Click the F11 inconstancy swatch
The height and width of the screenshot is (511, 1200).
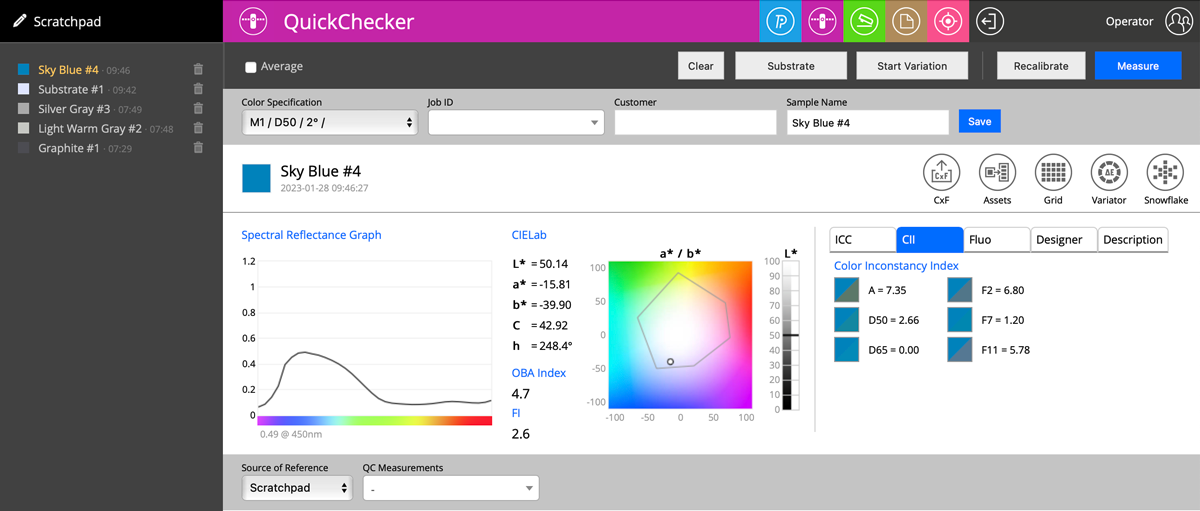[x=960, y=350]
